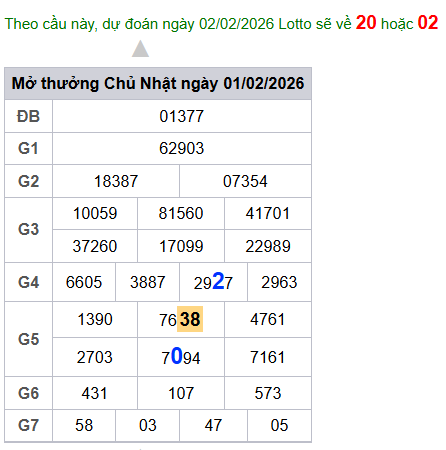
Task: Select G5 number 2703
Action: pyautogui.click(x=95, y=357)
